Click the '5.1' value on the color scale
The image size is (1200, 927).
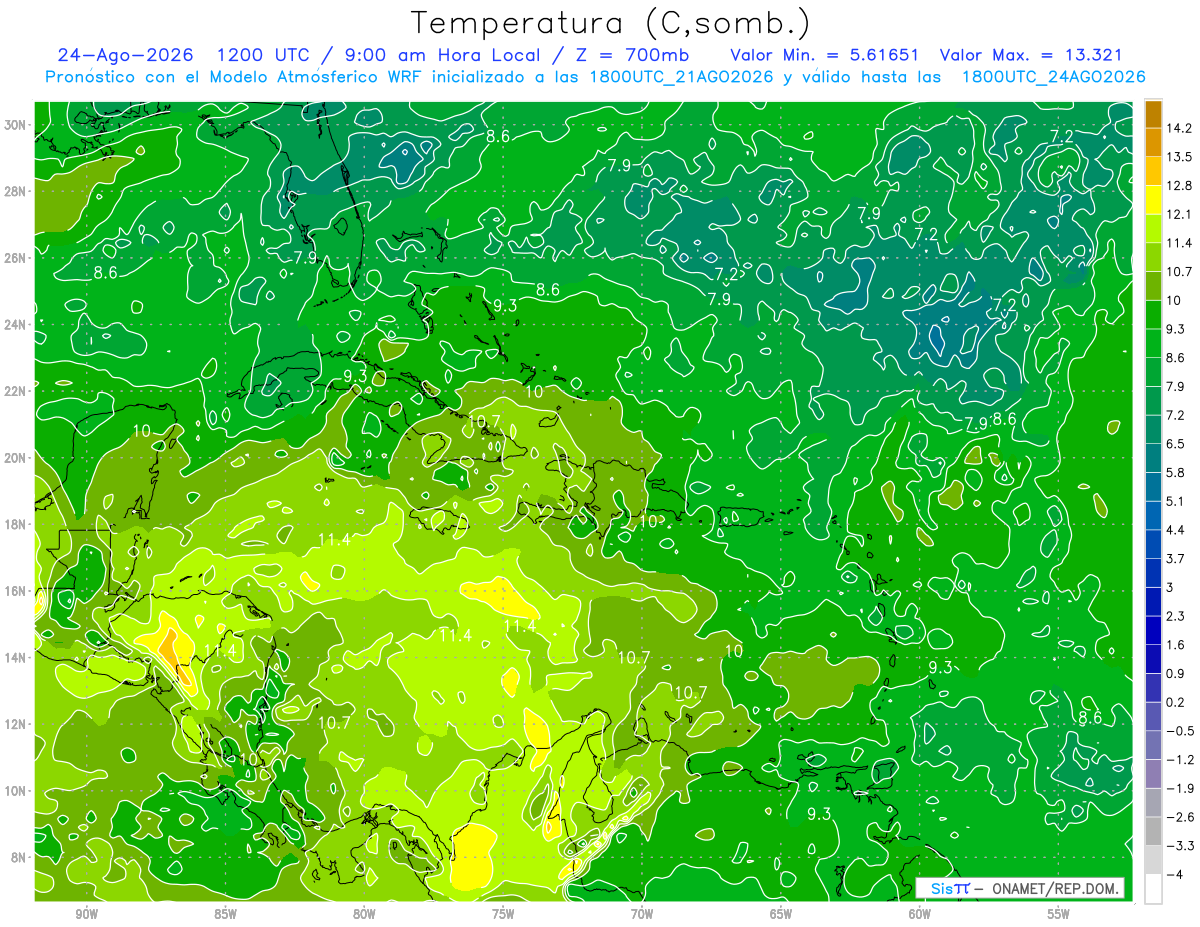(1176, 501)
